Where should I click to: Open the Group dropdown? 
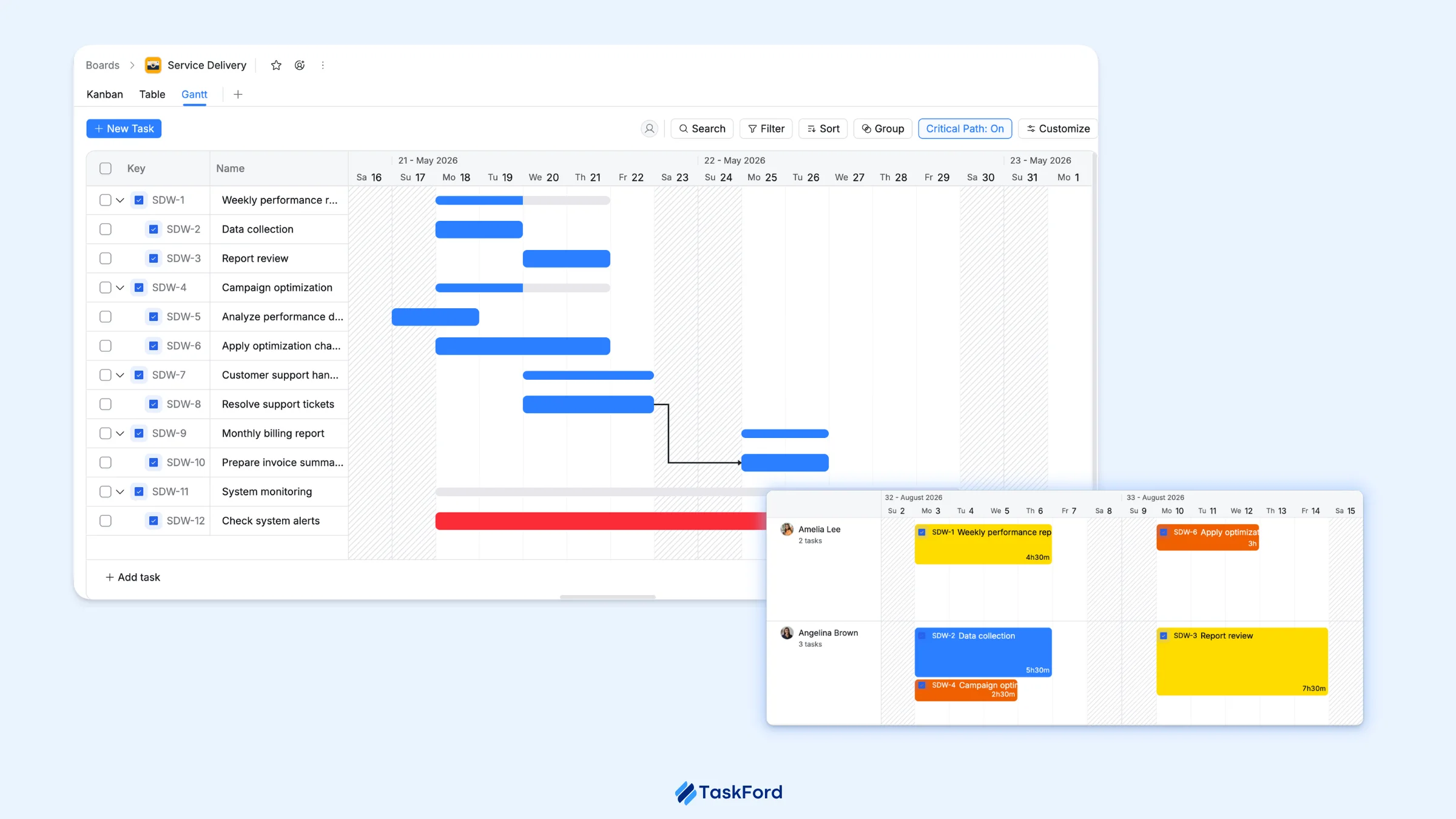click(883, 129)
